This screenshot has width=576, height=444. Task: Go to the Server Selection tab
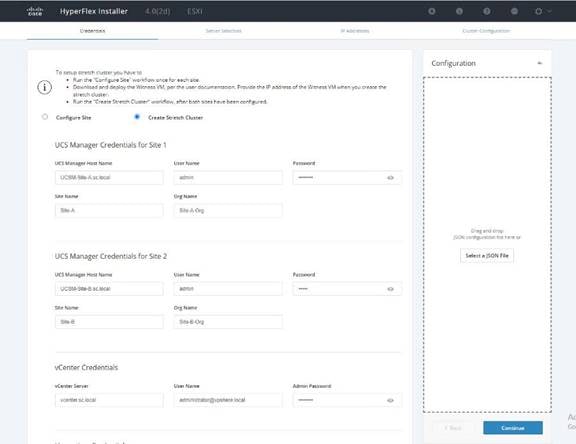point(224,31)
